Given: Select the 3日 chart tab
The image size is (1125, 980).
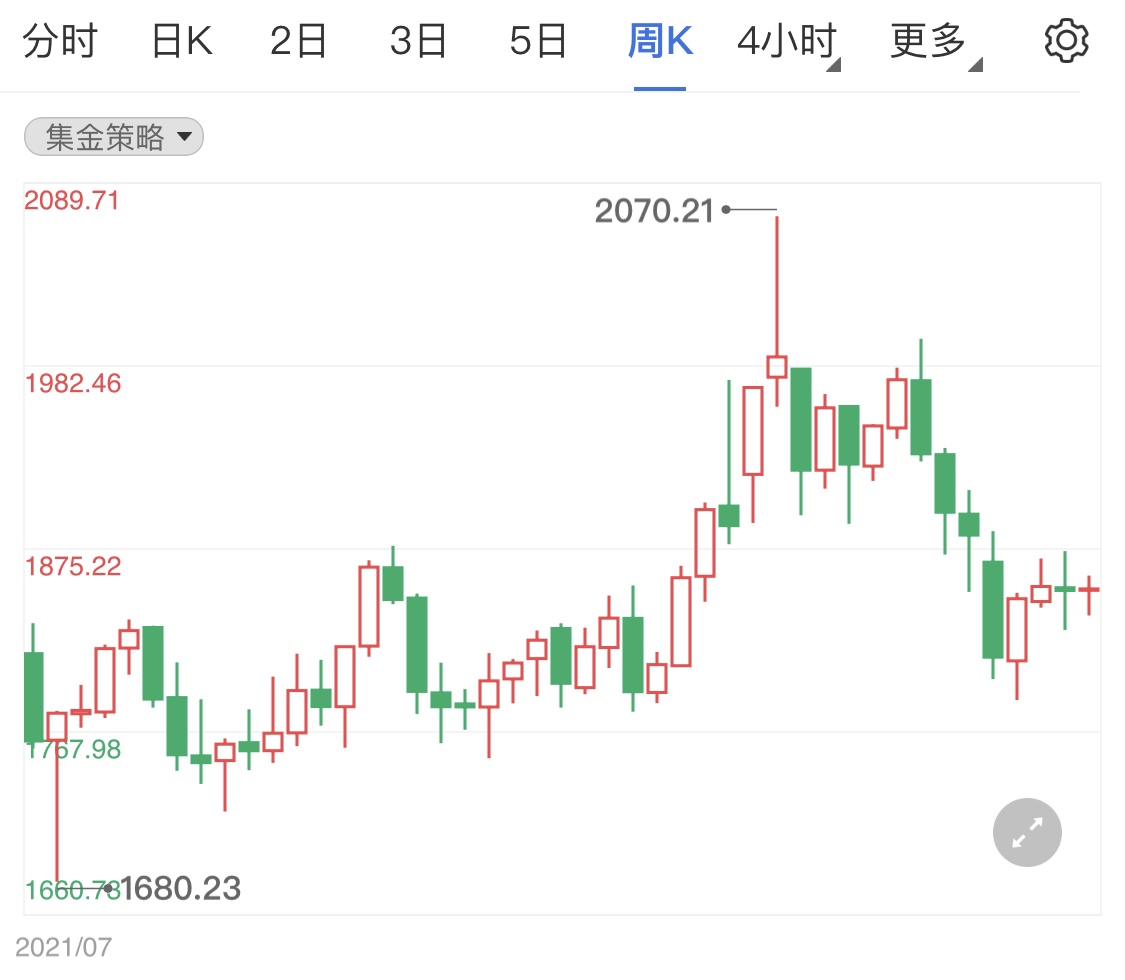Looking at the screenshot, I should [418, 41].
